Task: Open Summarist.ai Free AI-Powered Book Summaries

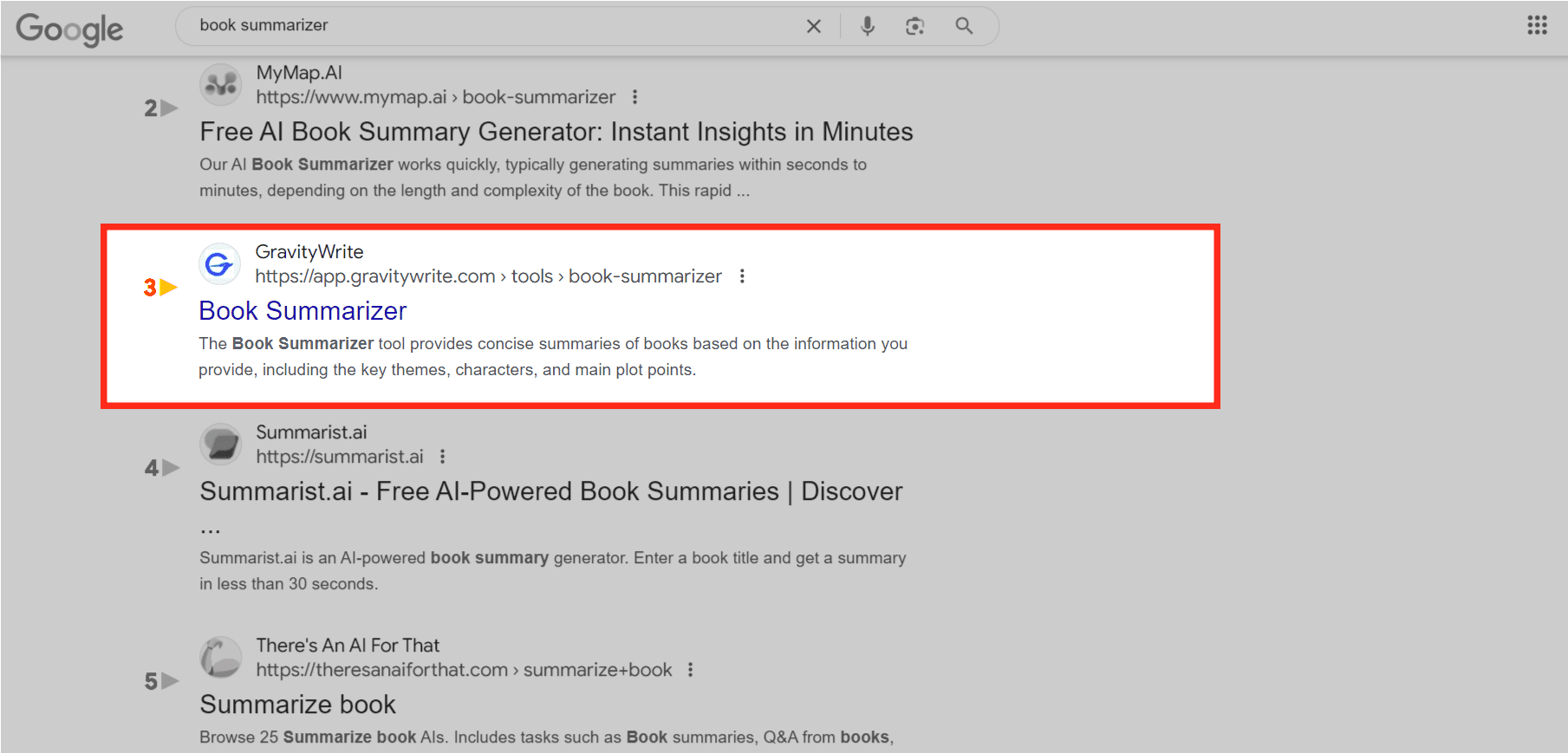Action: [x=551, y=491]
